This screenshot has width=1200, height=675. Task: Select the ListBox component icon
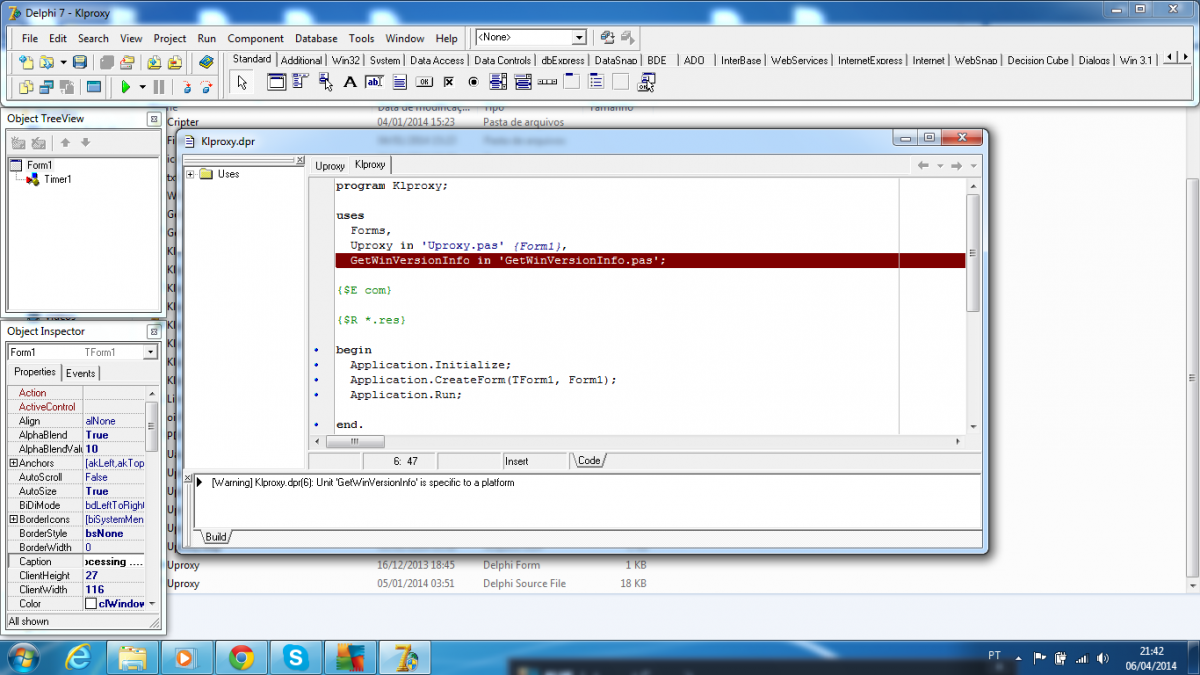point(497,82)
